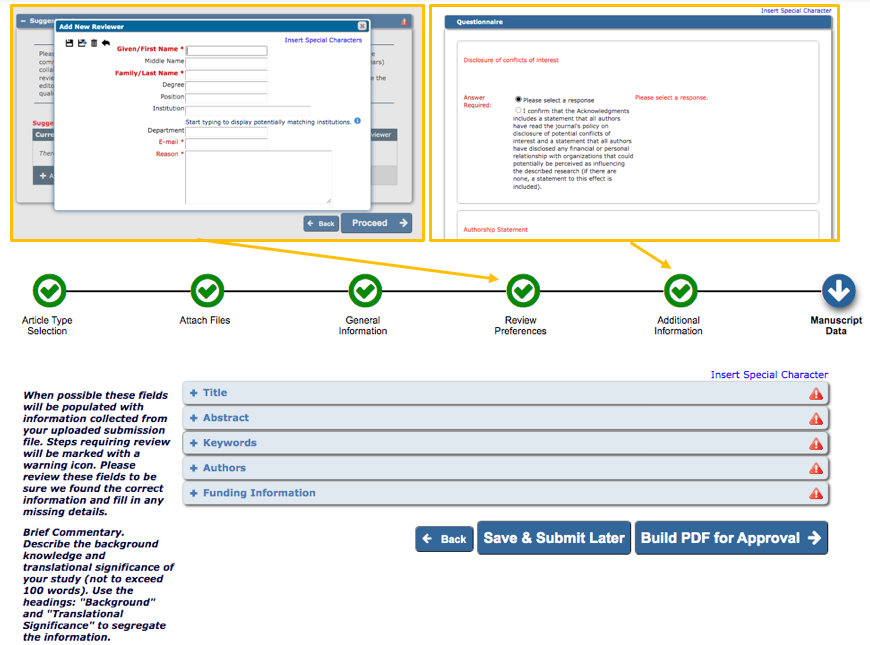Click the Institution input field
870x645 pixels.
point(247,110)
